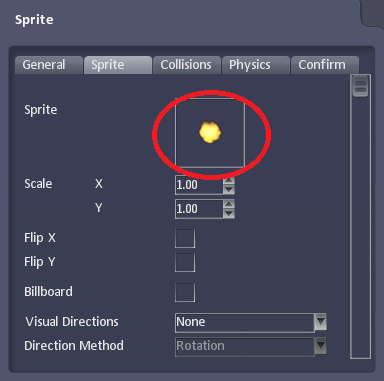Toggle the Billboard checkbox
The height and width of the screenshot is (381, 384).
point(185,292)
